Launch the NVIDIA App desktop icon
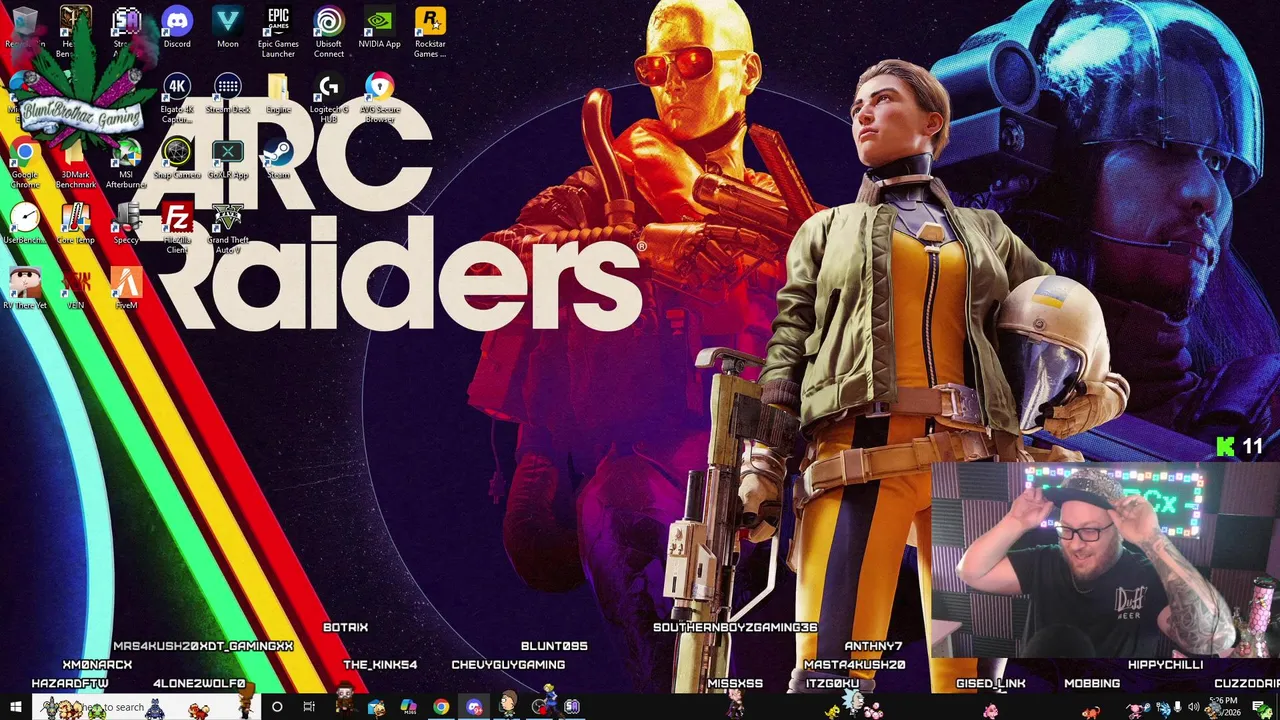Viewport: 1280px width, 720px height. pyautogui.click(x=379, y=28)
